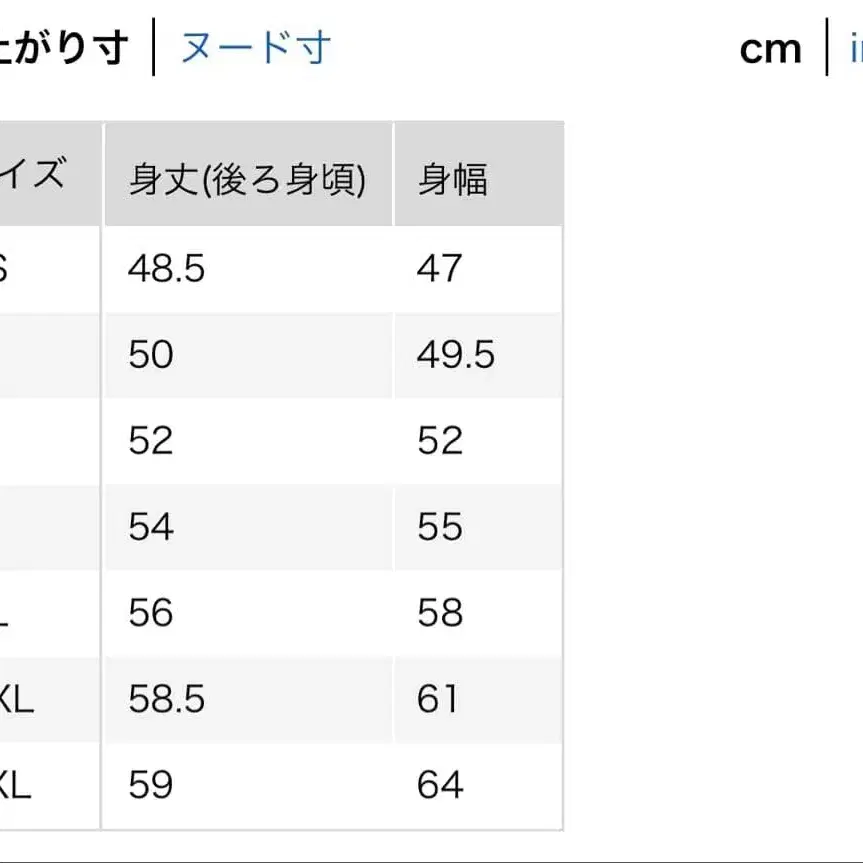Select the 47 body width value

pos(440,269)
